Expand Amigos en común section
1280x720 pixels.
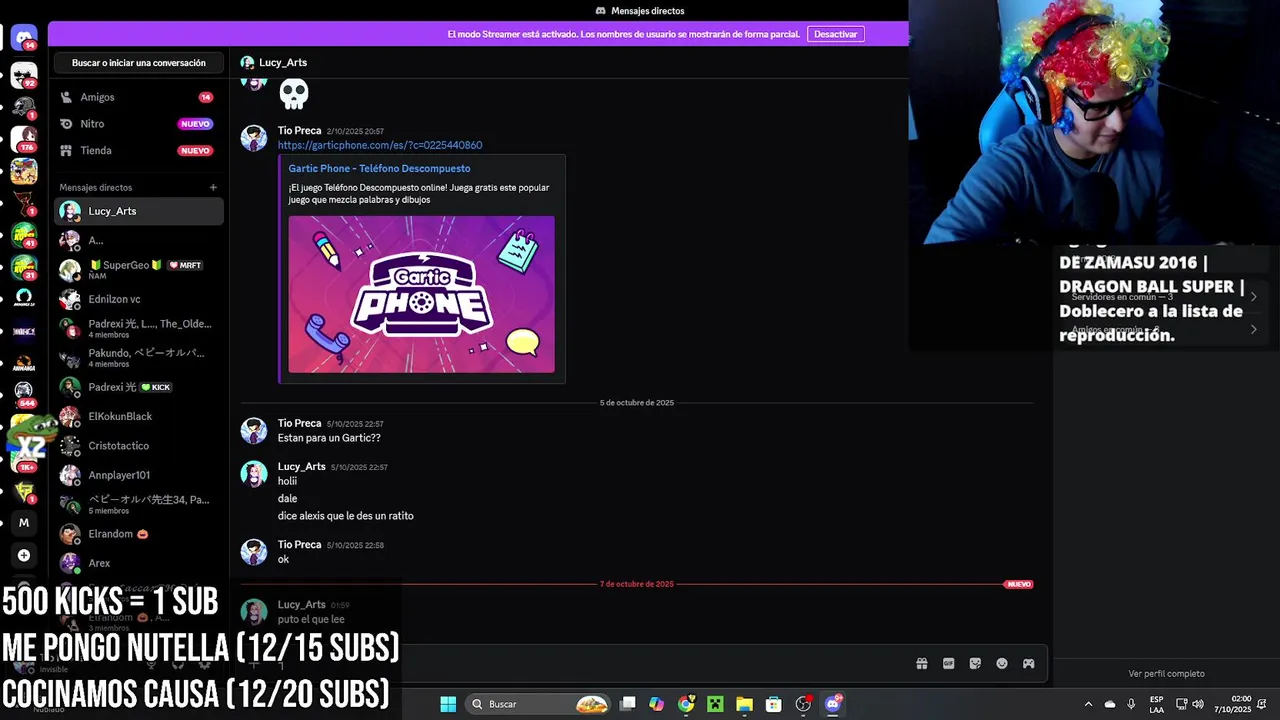coord(1165,329)
